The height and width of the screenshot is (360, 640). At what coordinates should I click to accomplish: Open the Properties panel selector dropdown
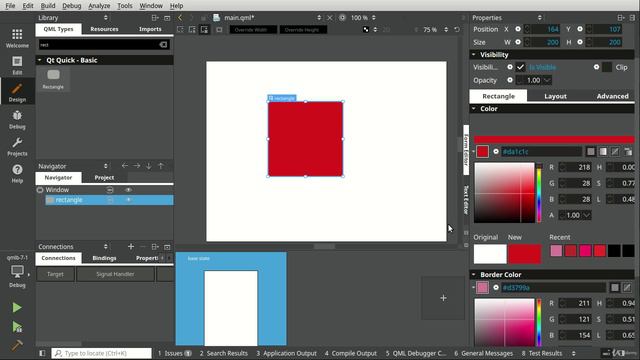pos(540,18)
